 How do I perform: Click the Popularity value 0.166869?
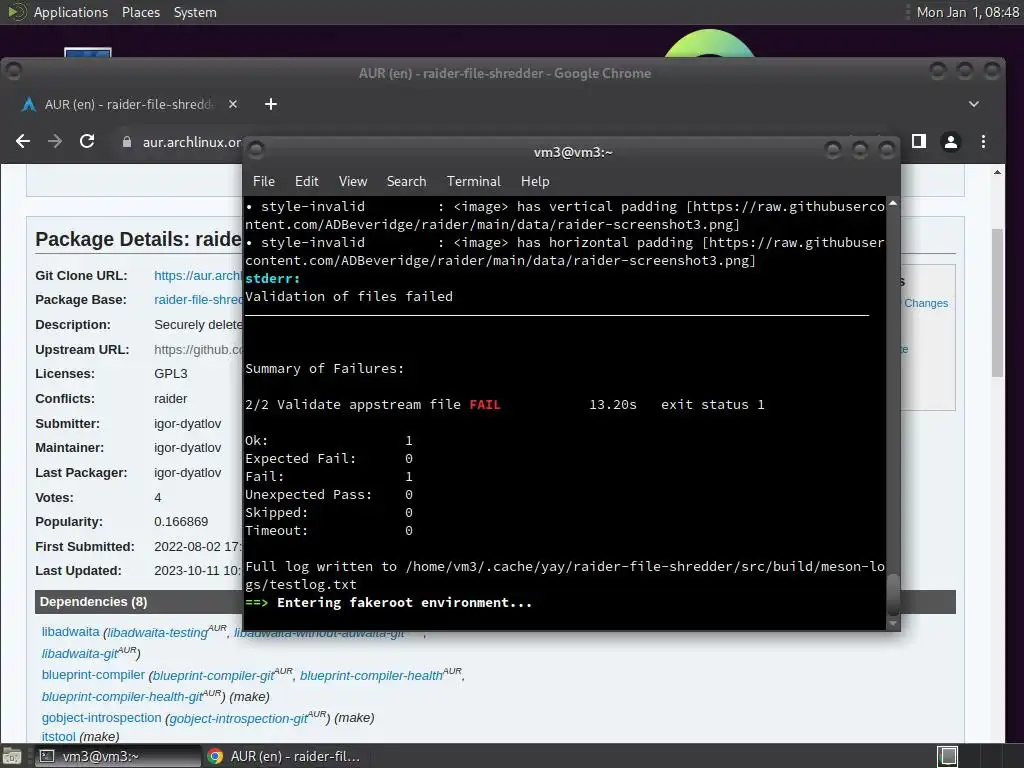point(181,522)
